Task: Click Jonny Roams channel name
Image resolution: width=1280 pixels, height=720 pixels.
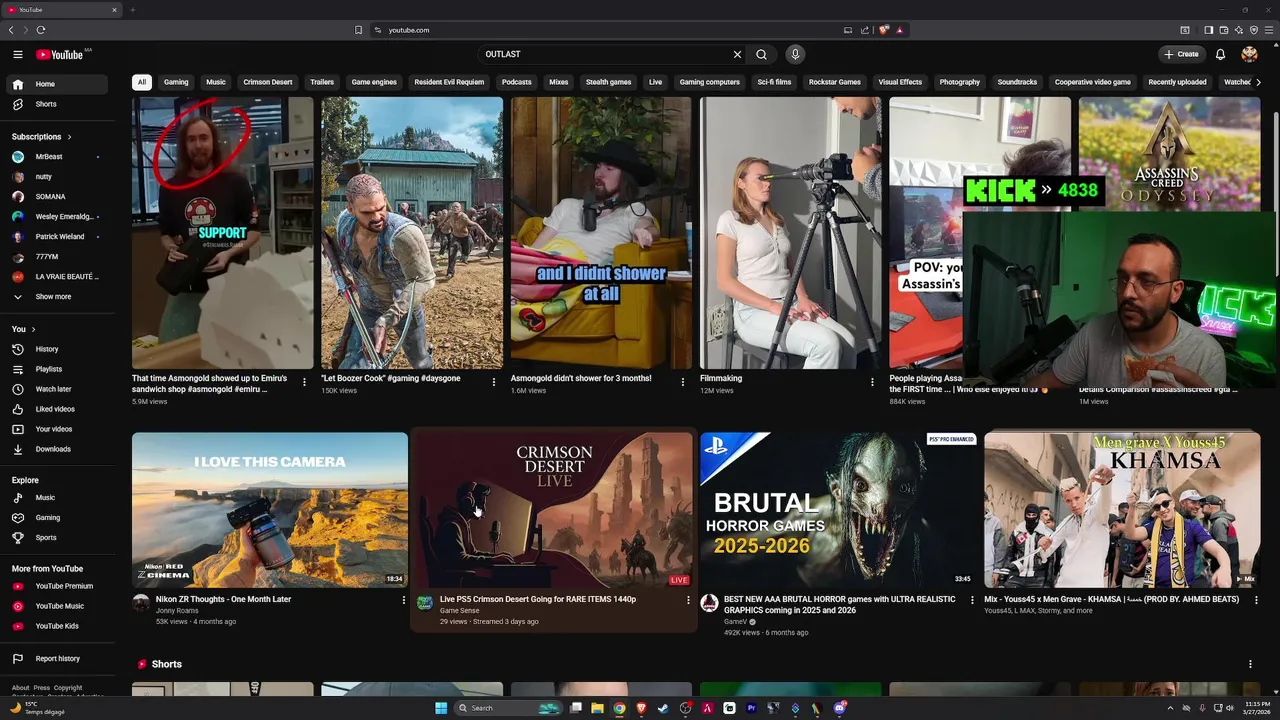Action: pyautogui.click(x=177, y=610)
